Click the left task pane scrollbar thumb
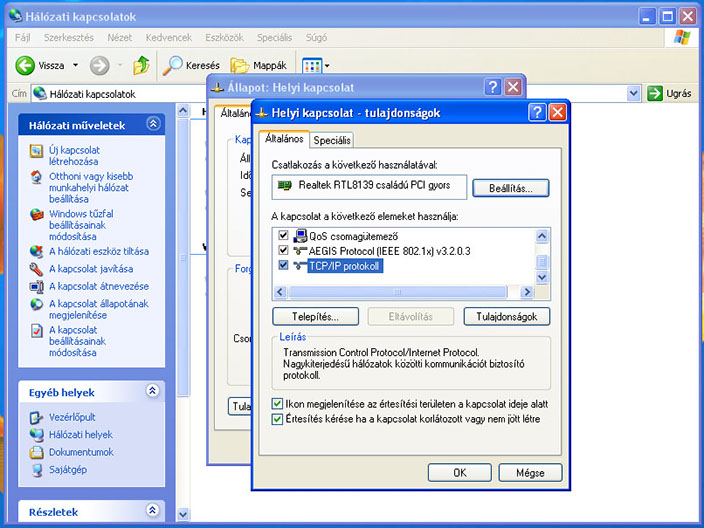The width and height of the screenshot is (704, 528). pos(183,258)
